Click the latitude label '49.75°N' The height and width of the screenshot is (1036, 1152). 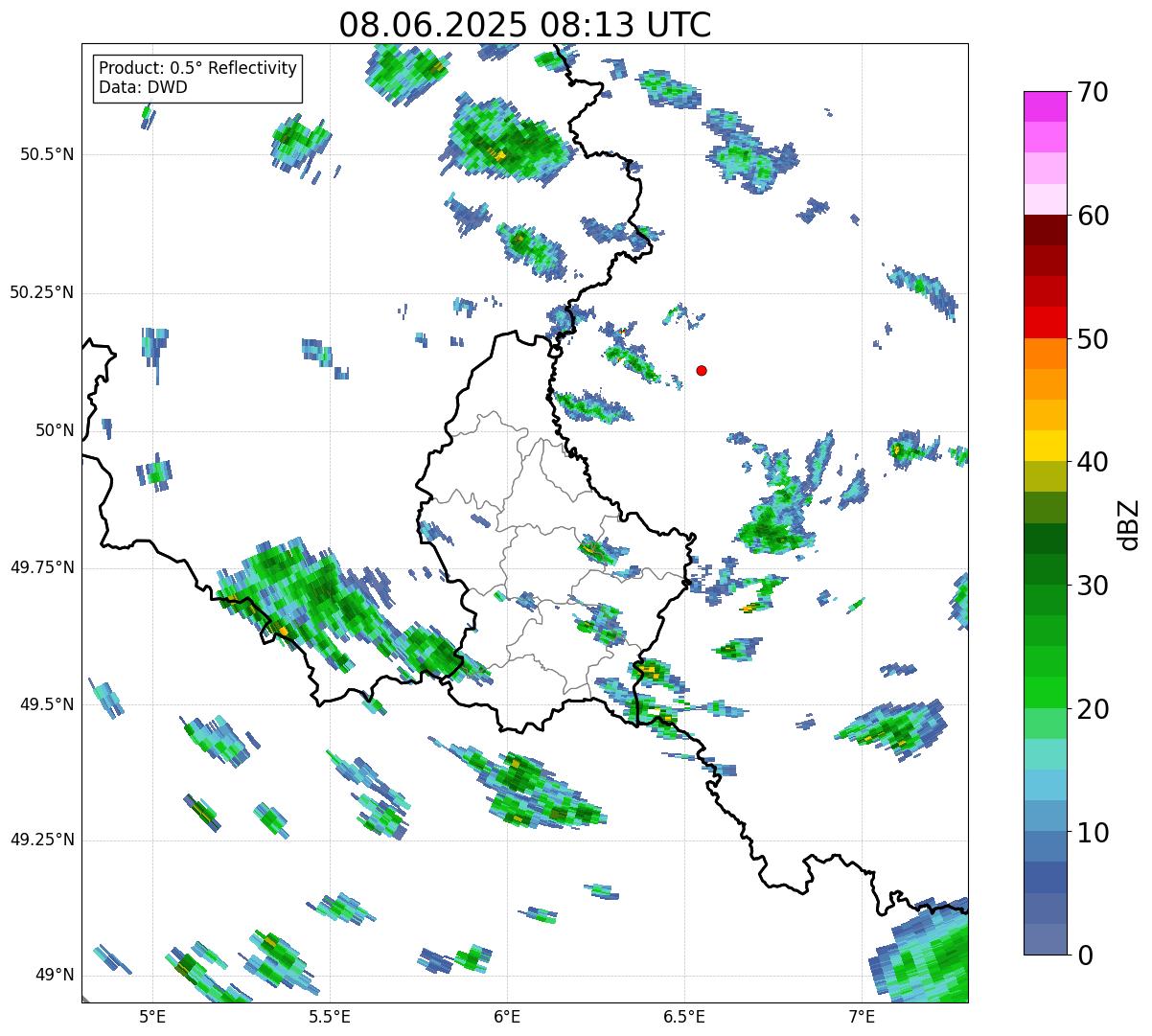(x=42, y=567)
